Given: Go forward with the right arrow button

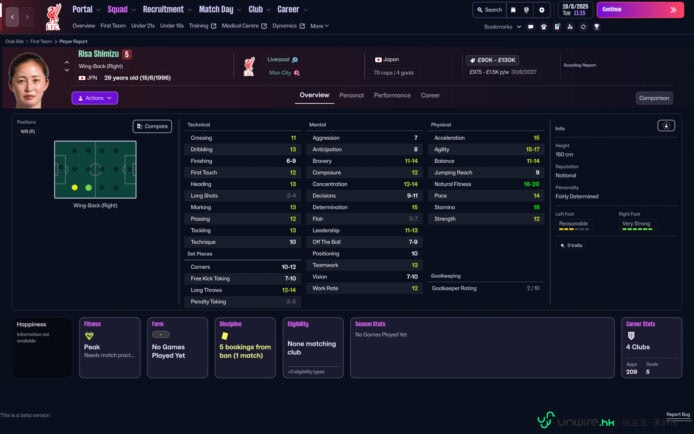Looking at the screenshot, I should [x=27, y=17].
